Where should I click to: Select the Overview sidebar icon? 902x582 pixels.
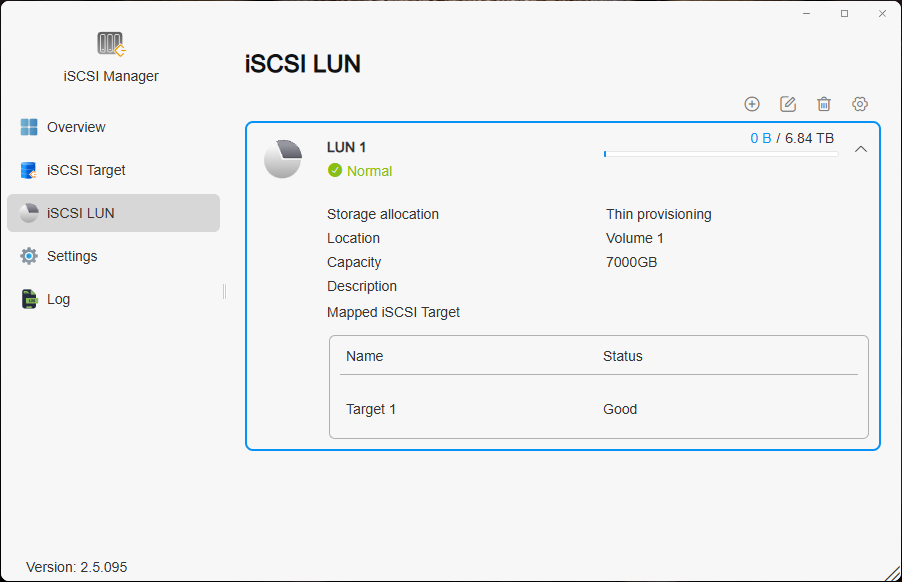pos(28,127)
